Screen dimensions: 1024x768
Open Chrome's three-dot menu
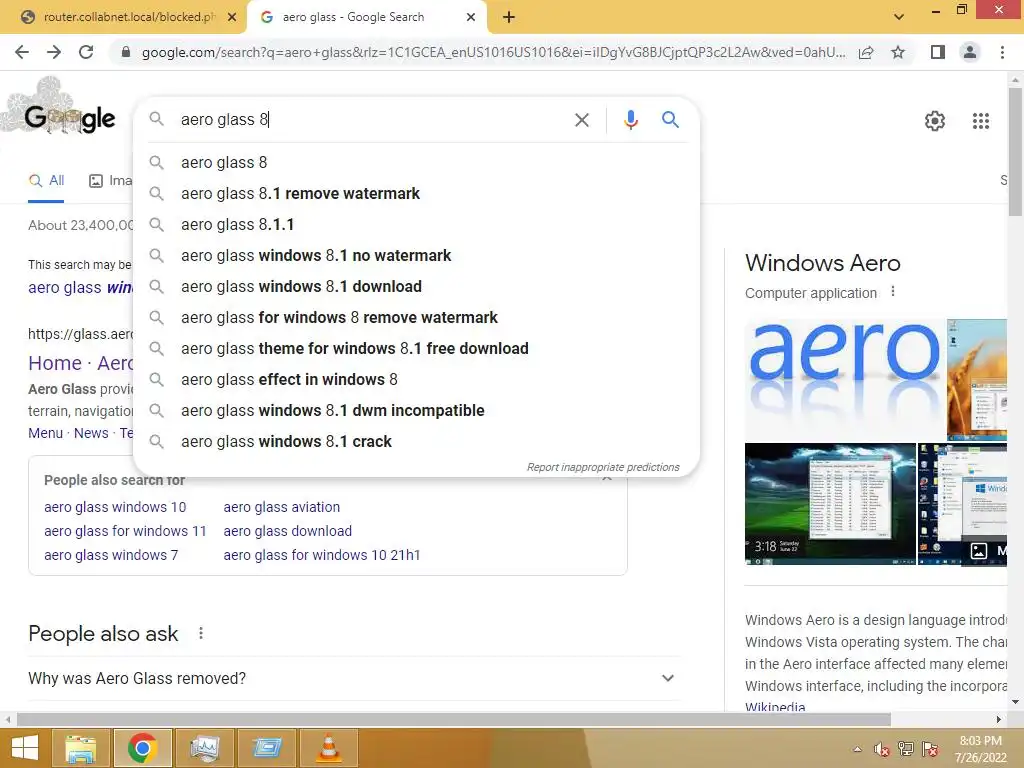(x=1002, y=52)
